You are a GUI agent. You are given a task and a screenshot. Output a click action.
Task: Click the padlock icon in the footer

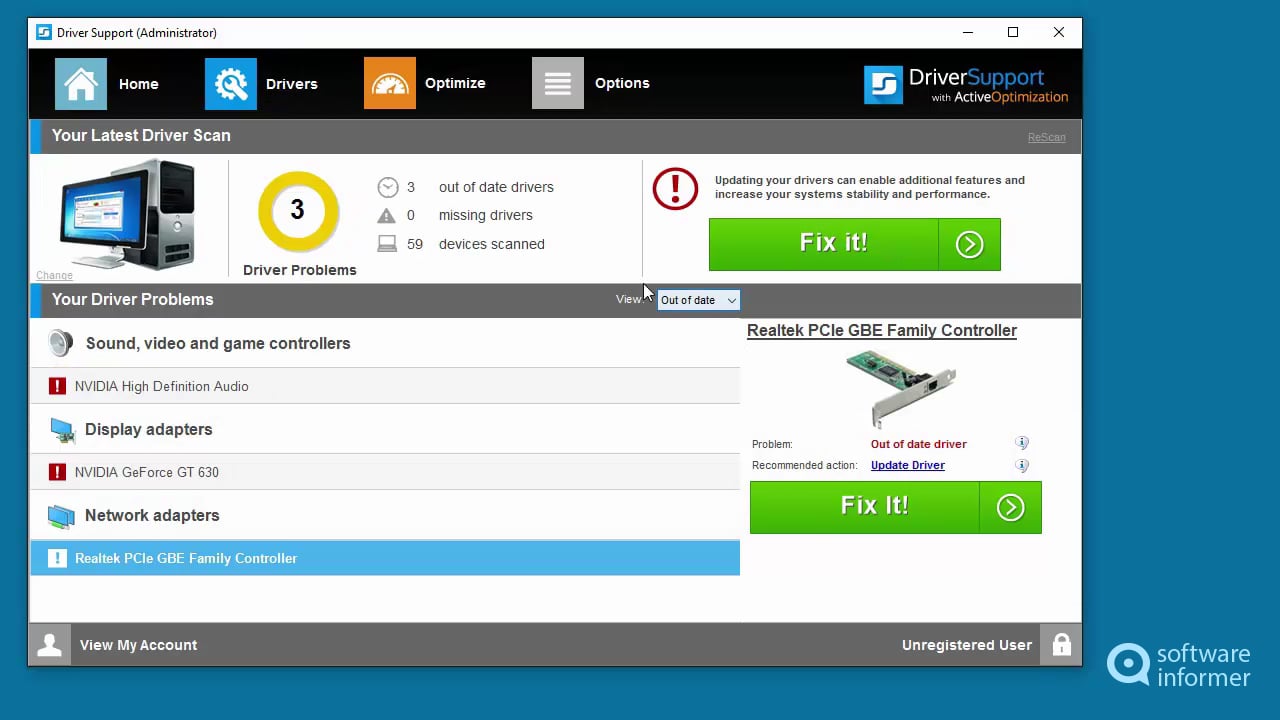[x=1061, y=645]
